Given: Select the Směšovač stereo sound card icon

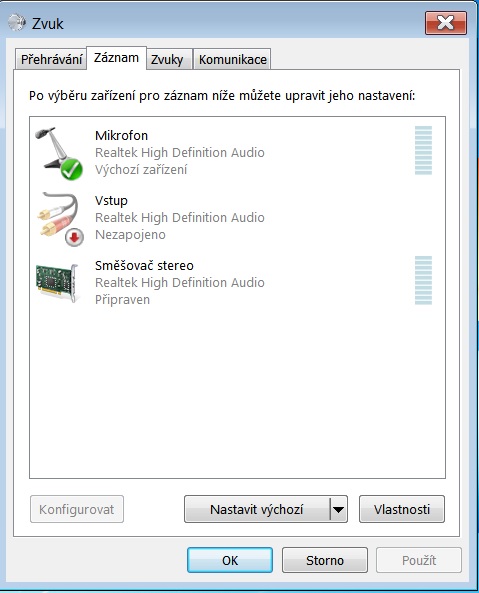Looking at the screenshot, I should [x=57, y=283].
